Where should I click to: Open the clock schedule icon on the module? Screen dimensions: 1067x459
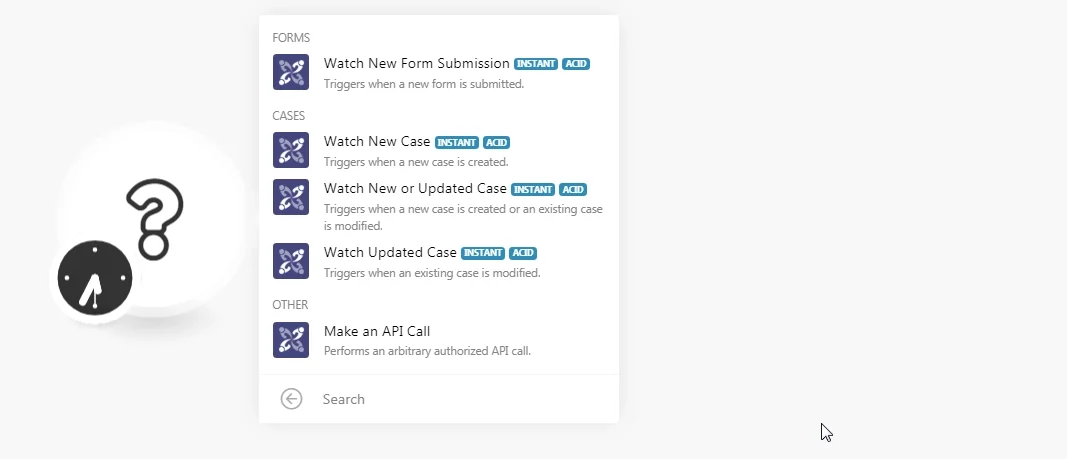point(95,277)
